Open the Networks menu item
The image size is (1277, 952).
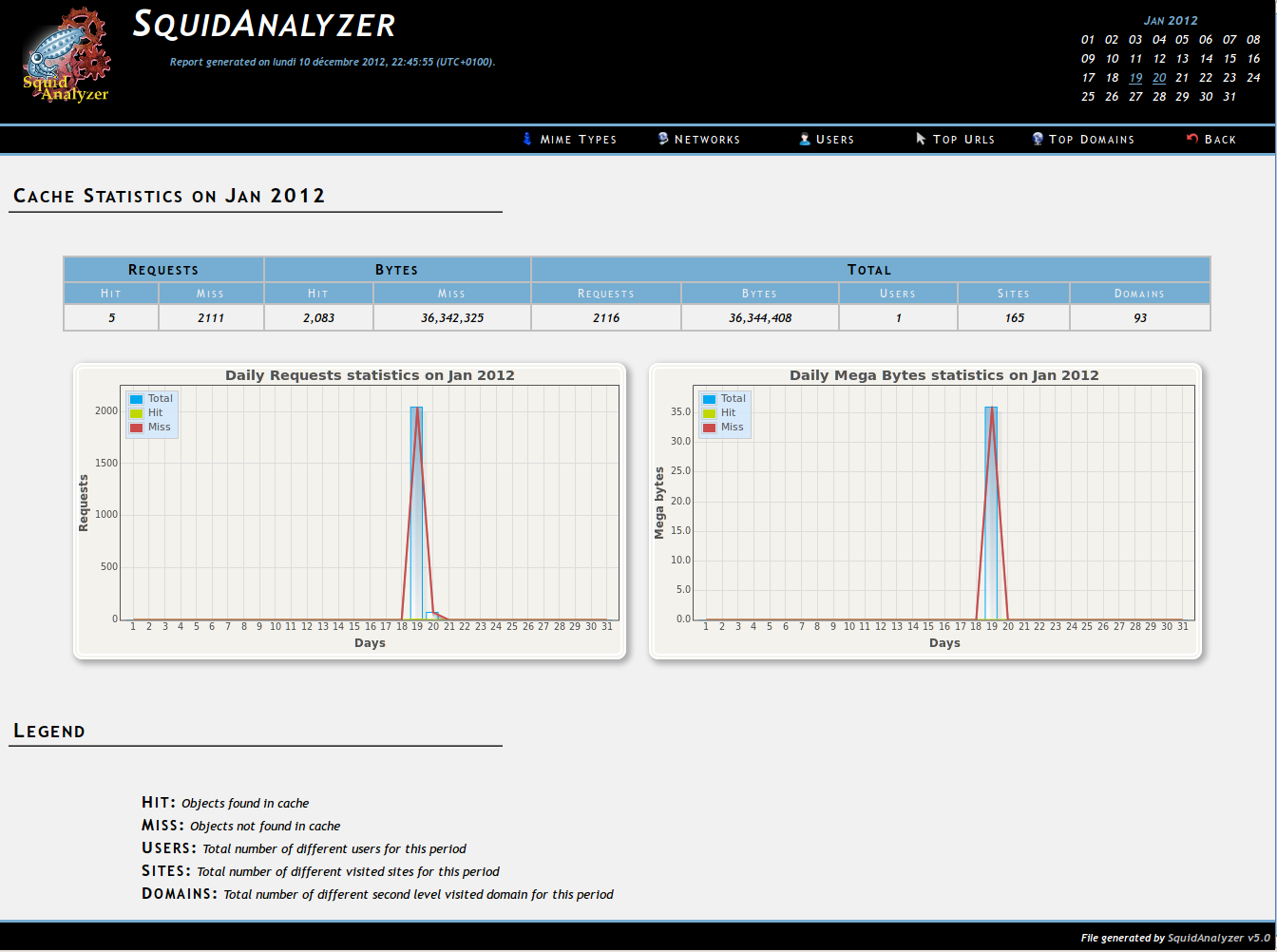click(x=707, y=140)
